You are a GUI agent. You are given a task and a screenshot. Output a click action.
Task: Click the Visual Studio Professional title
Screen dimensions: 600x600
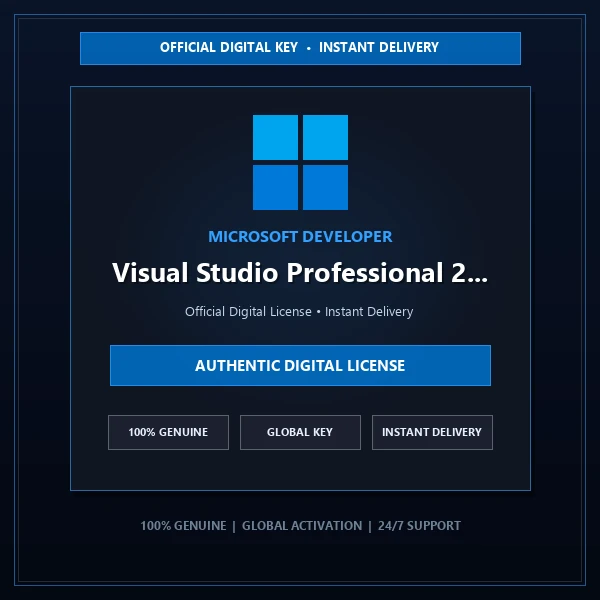[x=300, y=272]
